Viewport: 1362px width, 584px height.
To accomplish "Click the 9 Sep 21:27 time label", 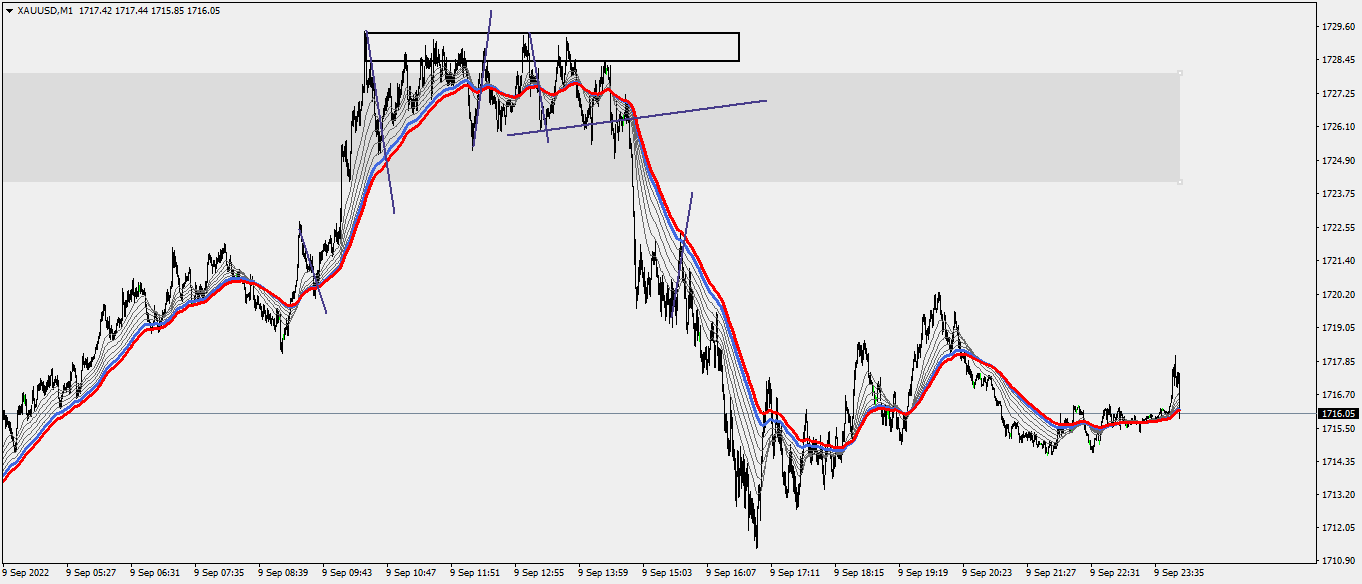I will tap(1049, 574).
